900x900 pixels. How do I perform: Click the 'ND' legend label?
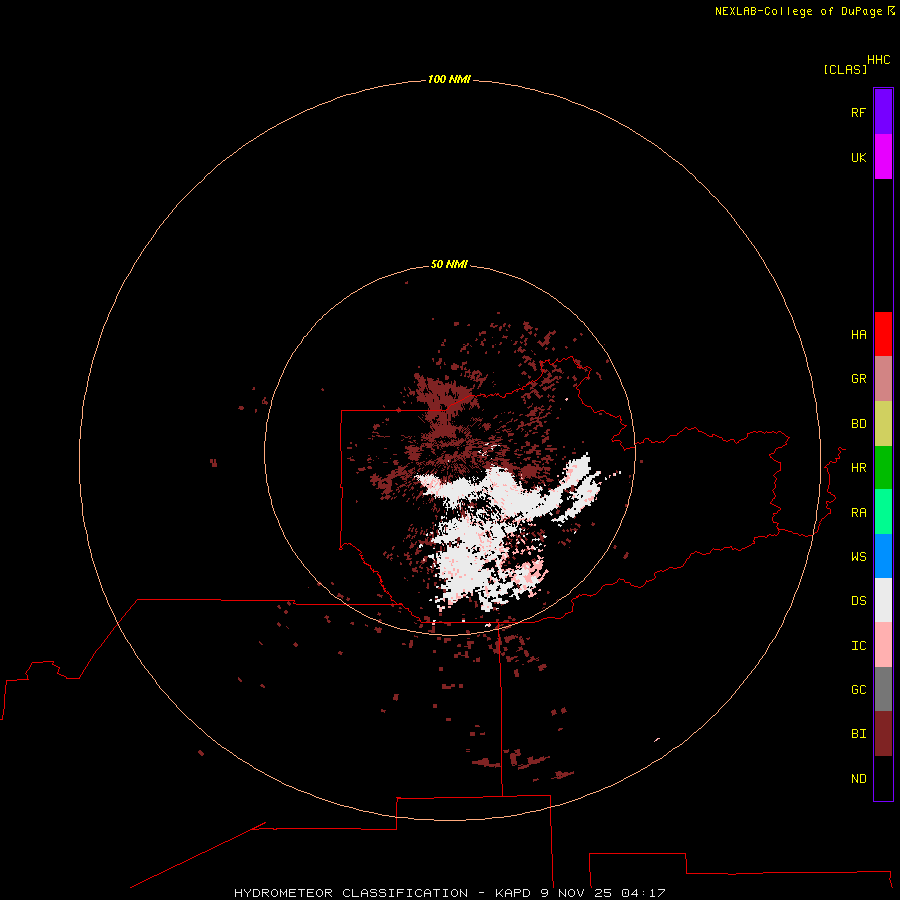pos(858,779)
